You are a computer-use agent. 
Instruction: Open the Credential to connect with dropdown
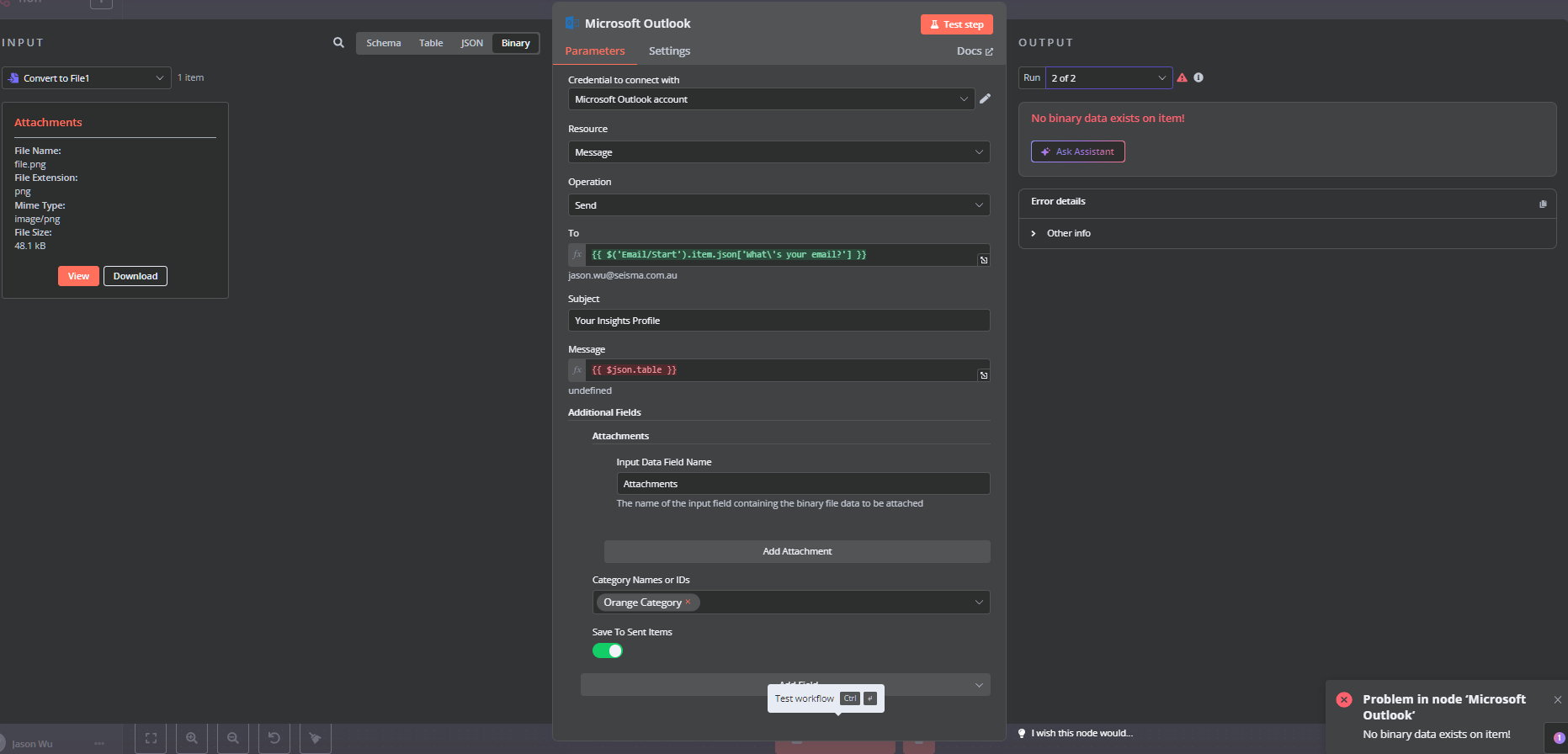click(772, 99)
